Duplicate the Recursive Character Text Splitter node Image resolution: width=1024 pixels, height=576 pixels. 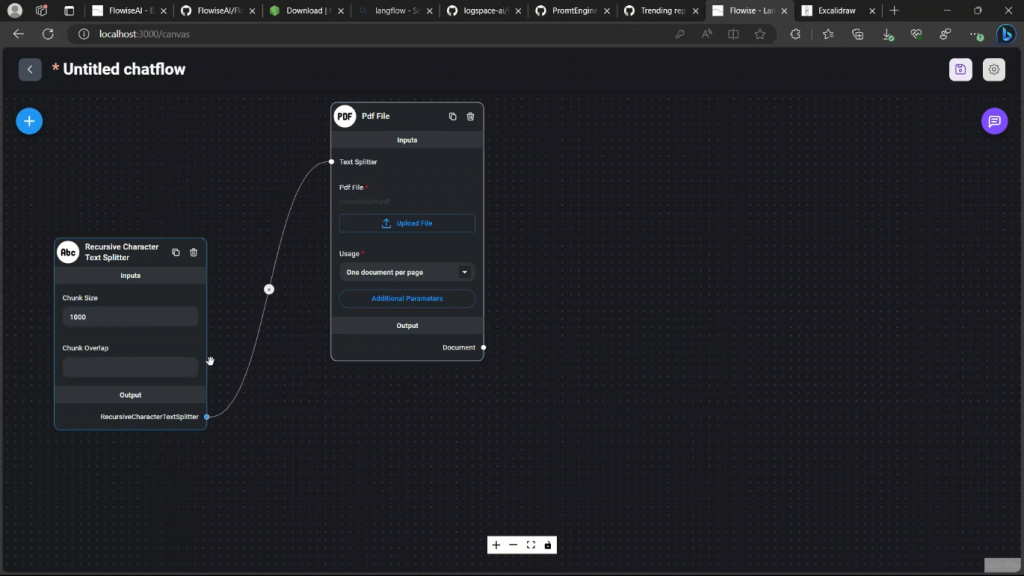coord(176,252)
